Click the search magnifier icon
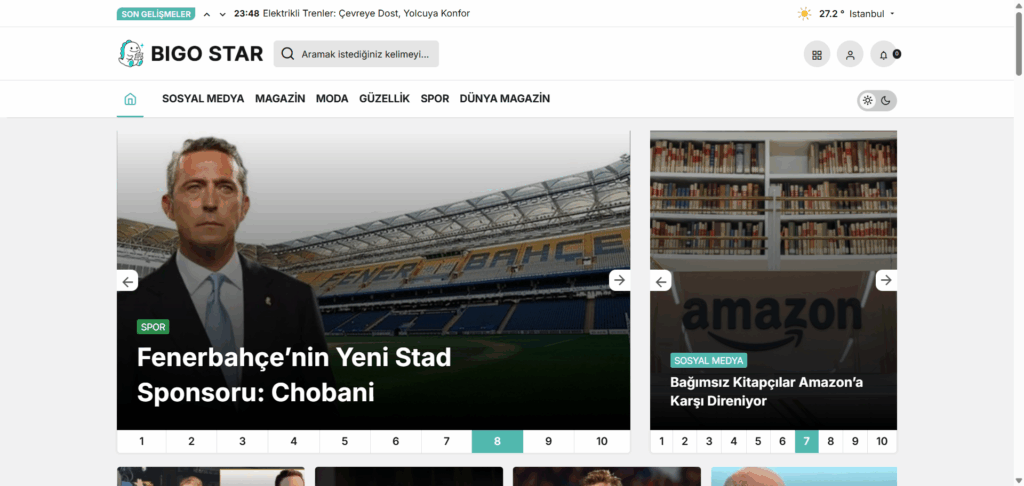This screenshot has width=1024, height=486. pyautogui.click(x=288, y=54)
